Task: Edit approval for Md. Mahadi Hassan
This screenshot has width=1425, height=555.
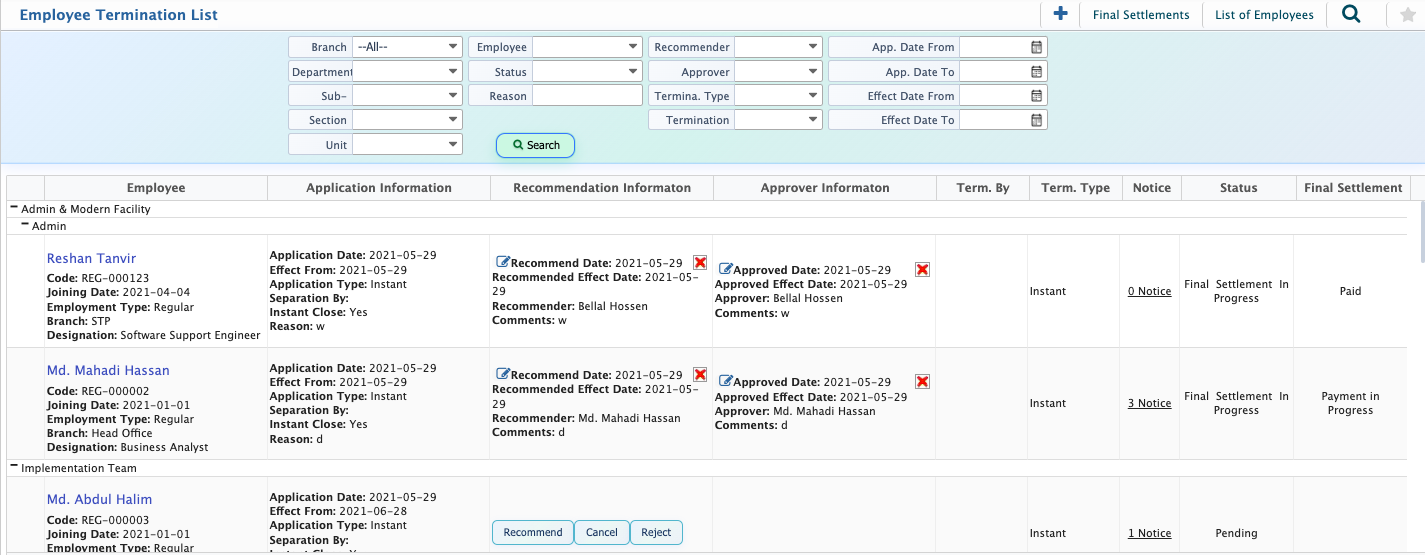Action: pyautogui.click(x=726, y=382)
